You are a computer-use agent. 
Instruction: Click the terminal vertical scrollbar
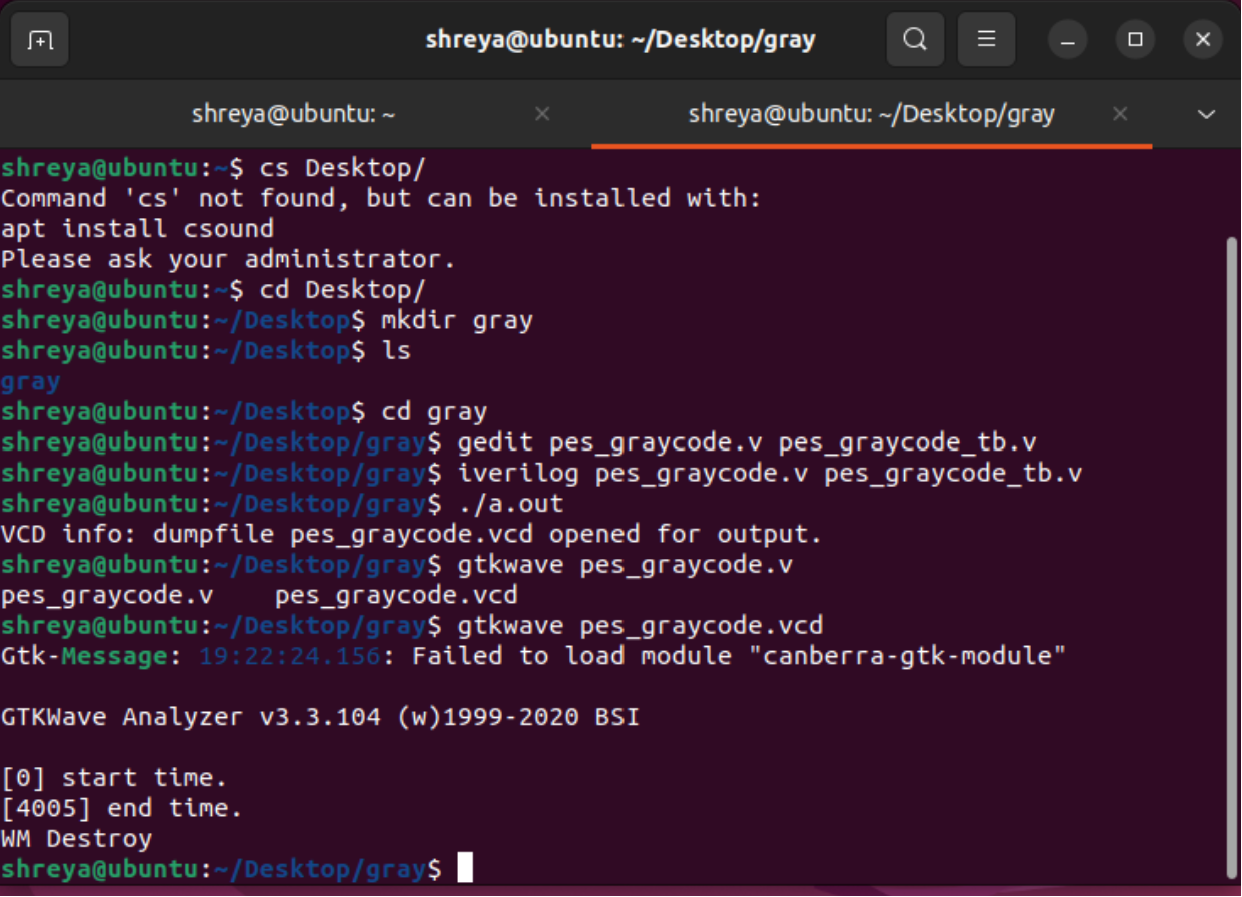coord(1231,557)
